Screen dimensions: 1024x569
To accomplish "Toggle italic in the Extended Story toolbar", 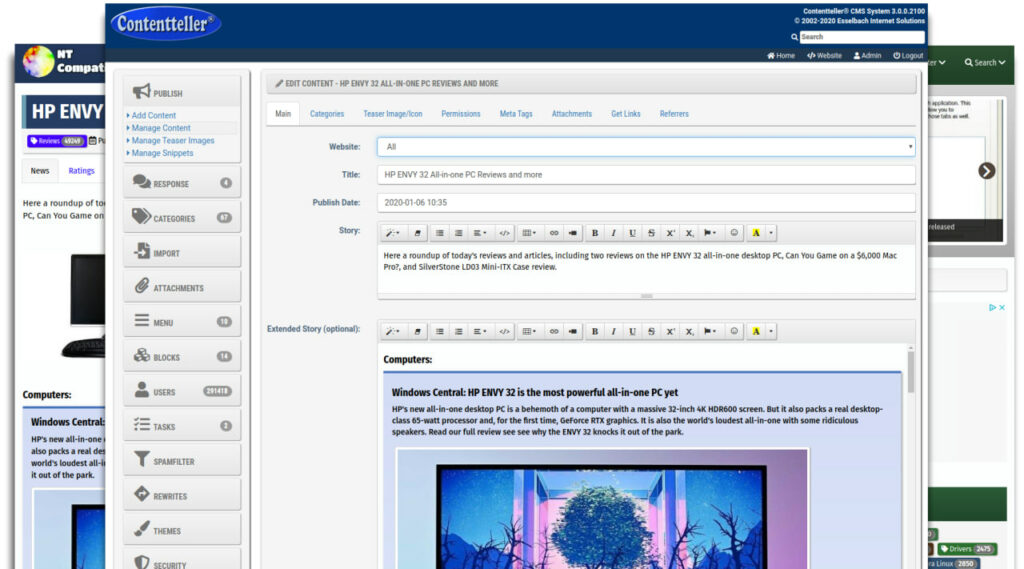I will click(x=613, y=331).
